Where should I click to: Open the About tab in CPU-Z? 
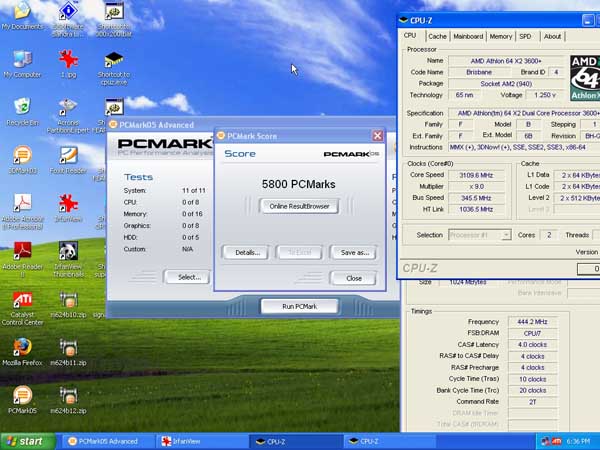tap(552, 36)
